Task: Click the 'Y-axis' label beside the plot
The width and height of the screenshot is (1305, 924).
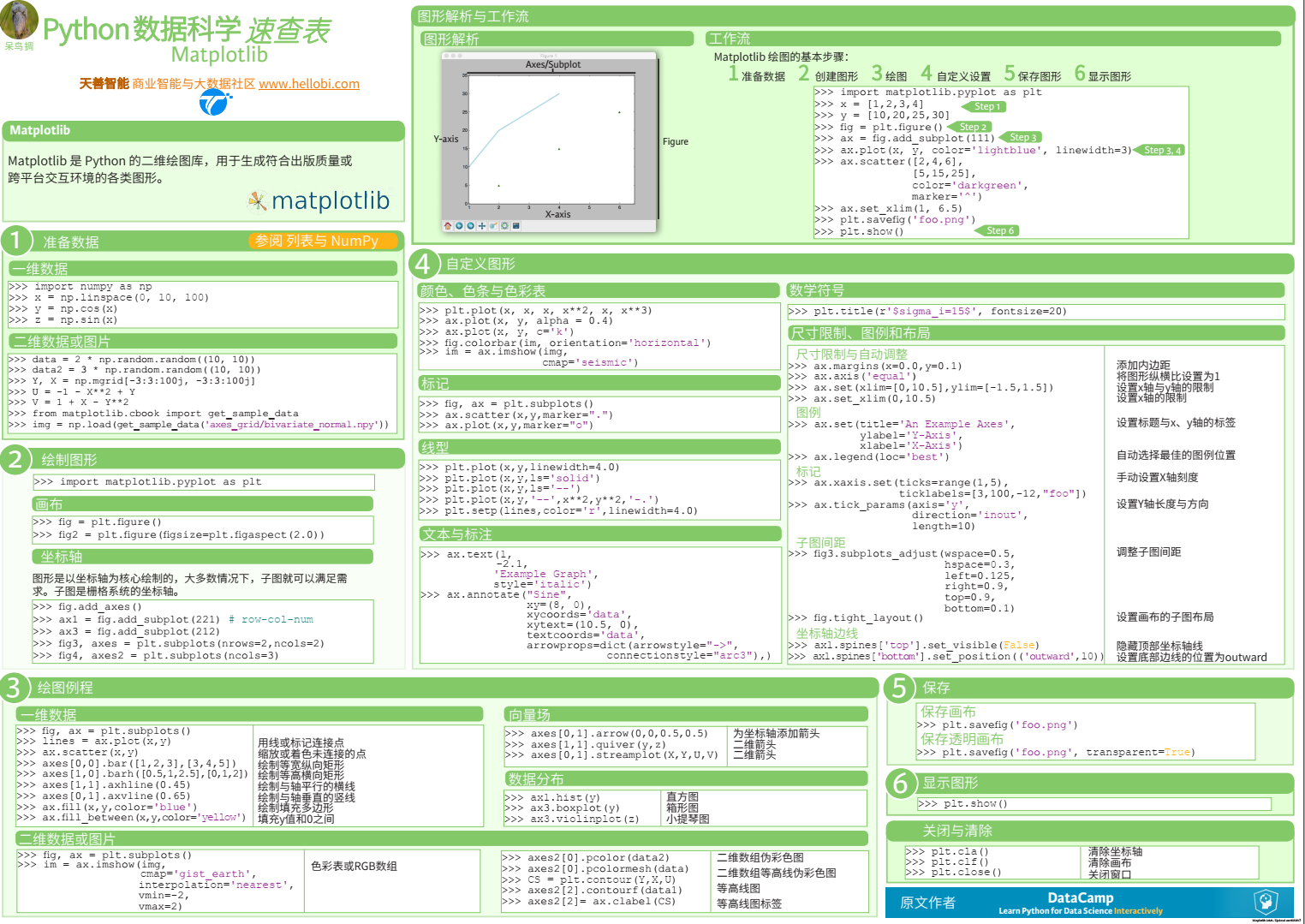Action: (446, 139)
